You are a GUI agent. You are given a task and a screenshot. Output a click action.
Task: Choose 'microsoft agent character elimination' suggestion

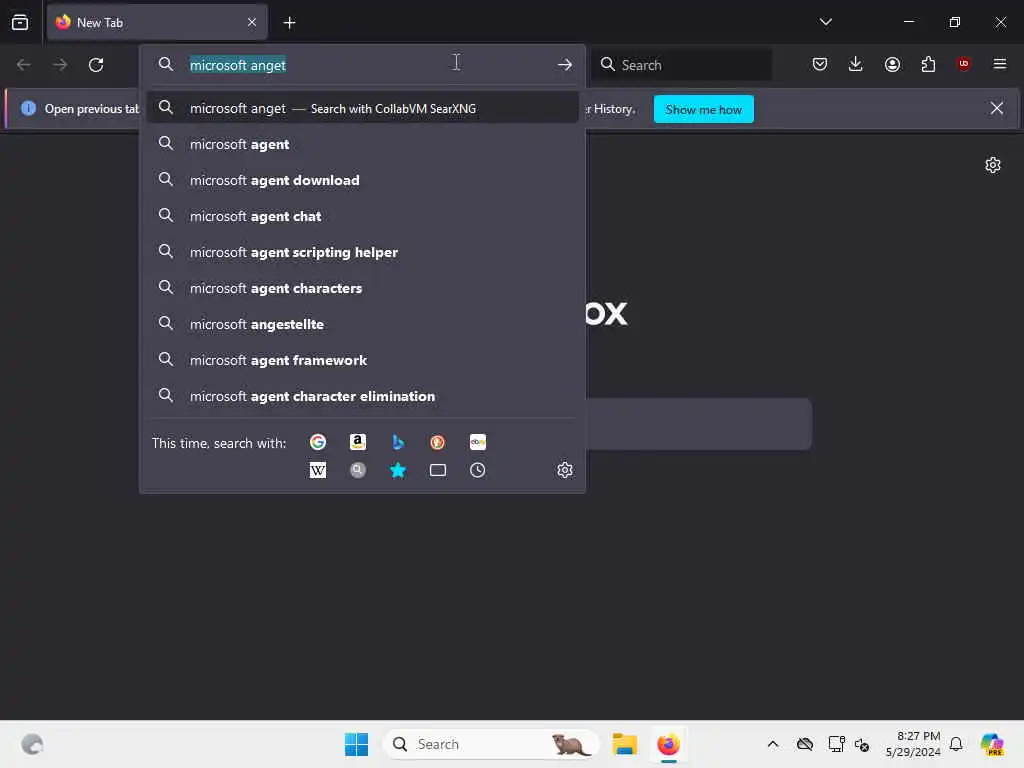[362, 396]
